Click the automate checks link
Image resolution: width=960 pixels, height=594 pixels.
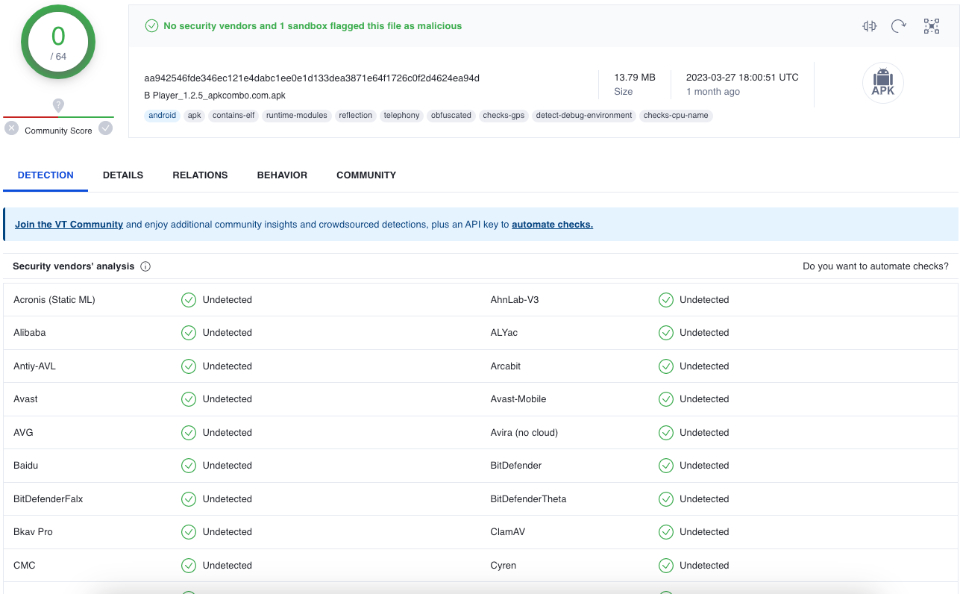(552, 225)
